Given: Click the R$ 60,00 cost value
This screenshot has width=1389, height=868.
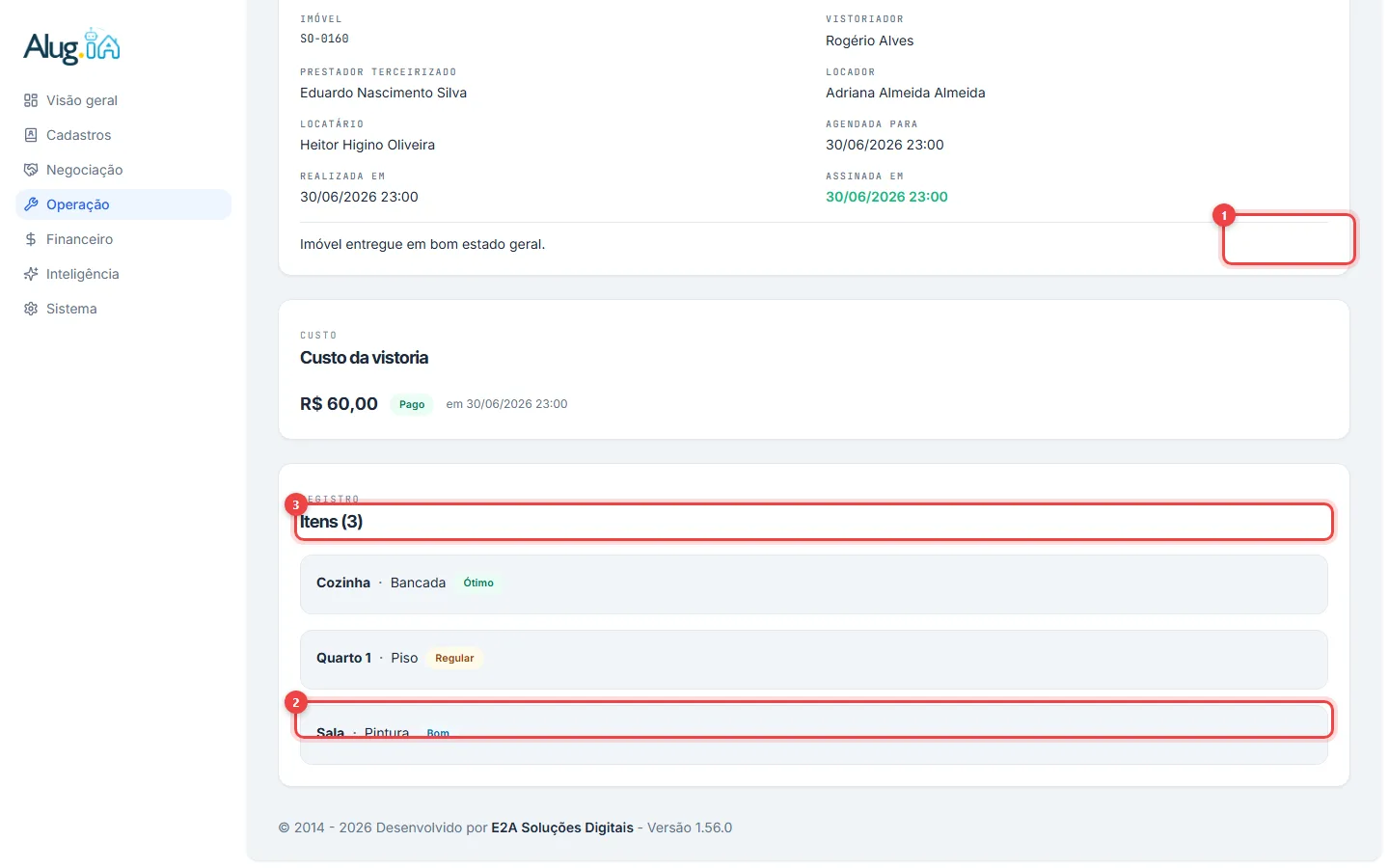Looking at the screenshot, I should 339,404.
